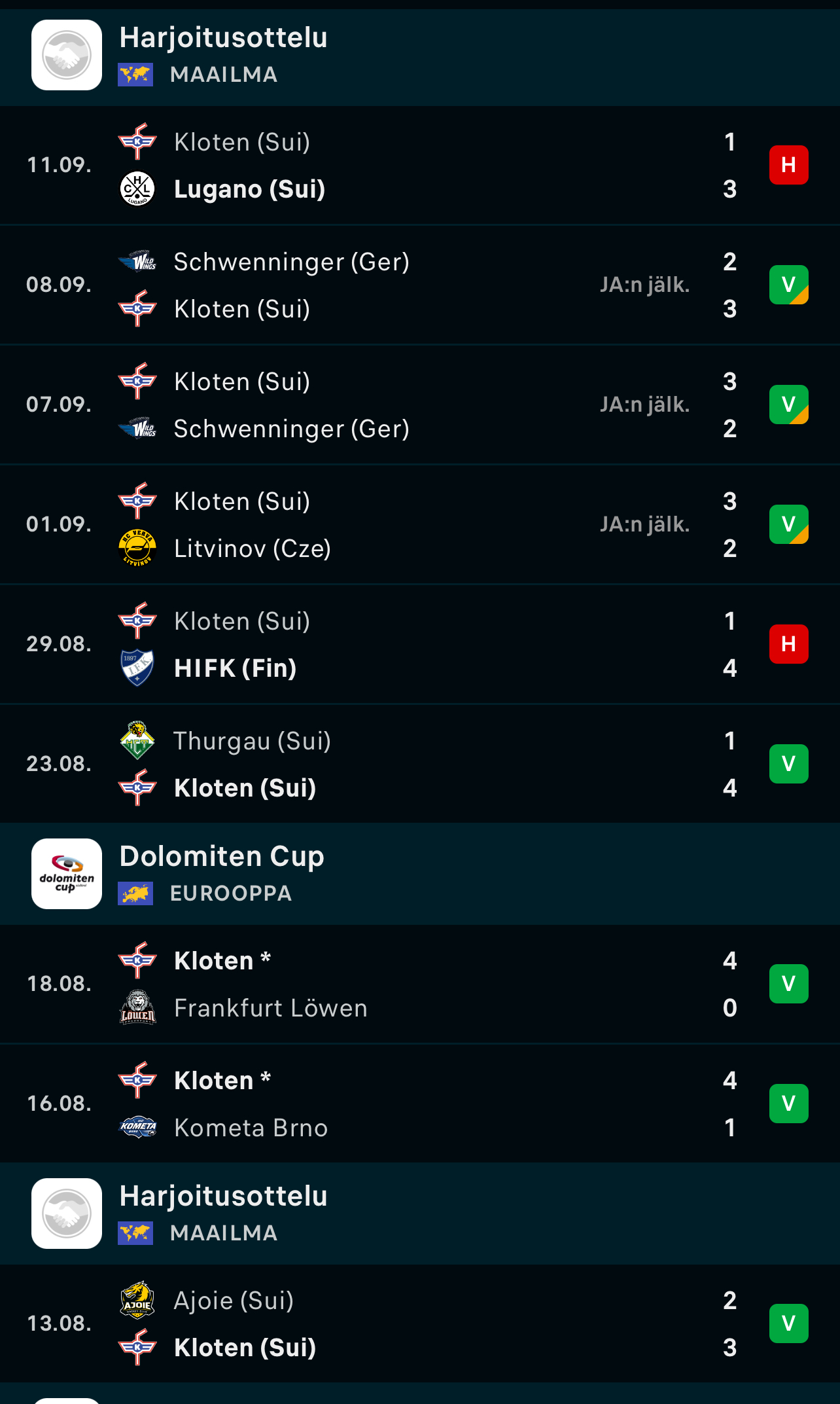Tap the Ajoie team logo
Image resolution: width=840 pixels, height=1404 pixels.
137,1300
